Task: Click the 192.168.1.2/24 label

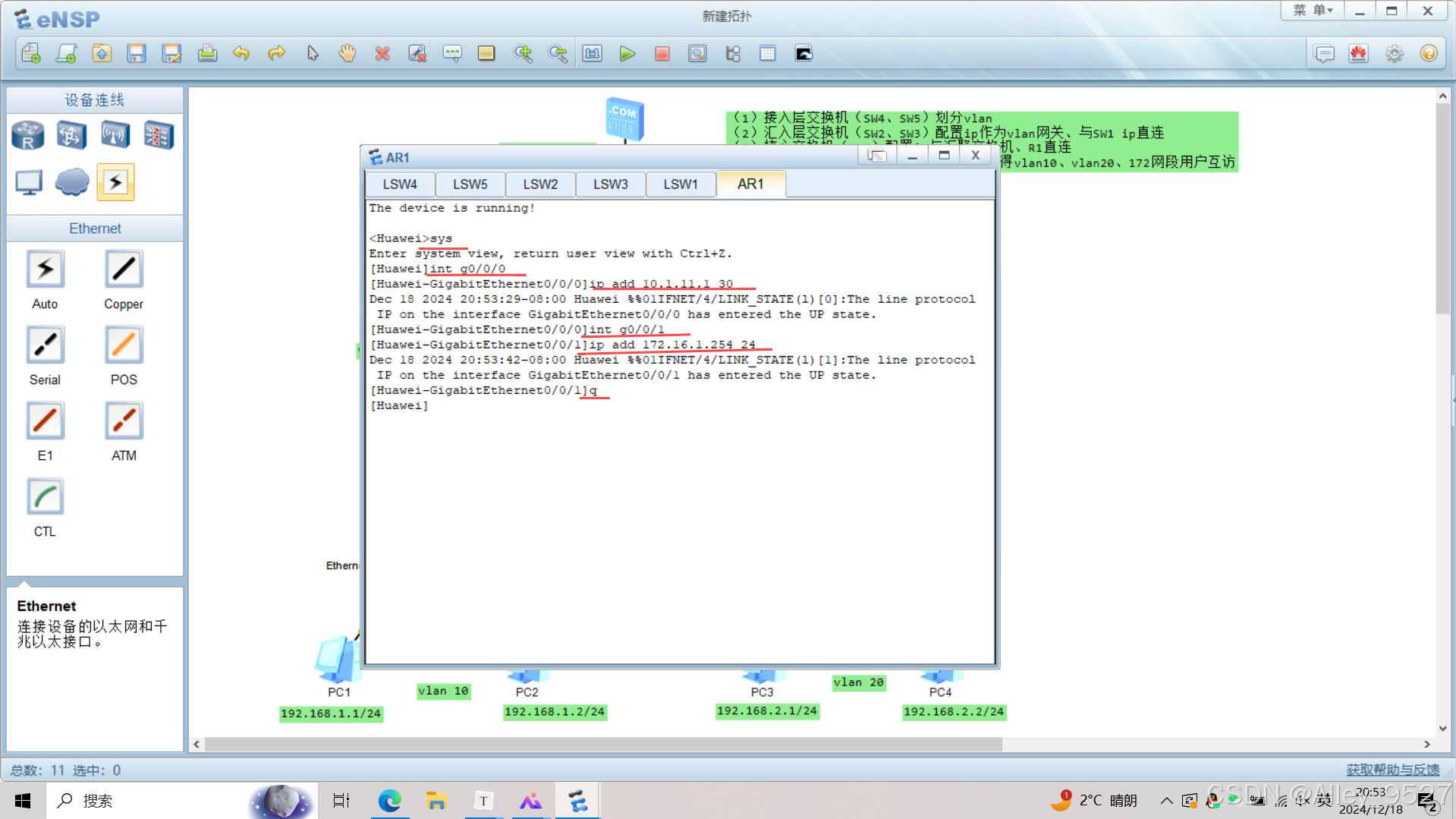Action: tap(555, 712)
